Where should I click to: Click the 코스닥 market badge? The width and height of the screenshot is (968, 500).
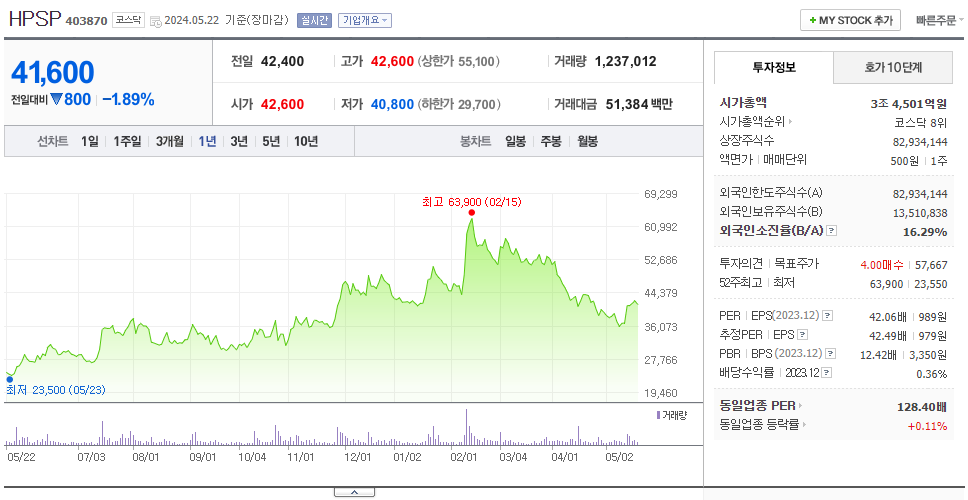(128, 20)
